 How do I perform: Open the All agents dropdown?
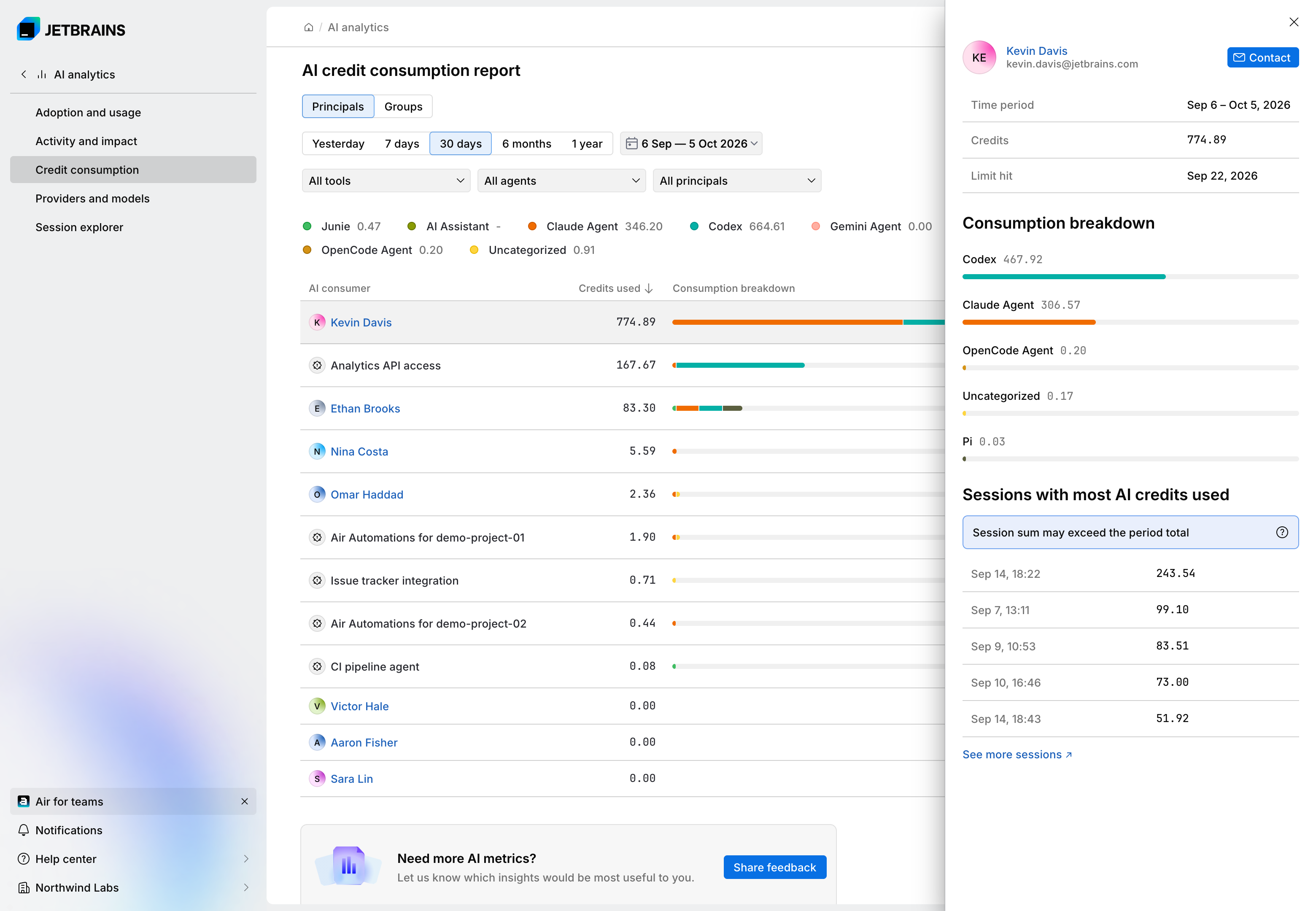(561, 181)
